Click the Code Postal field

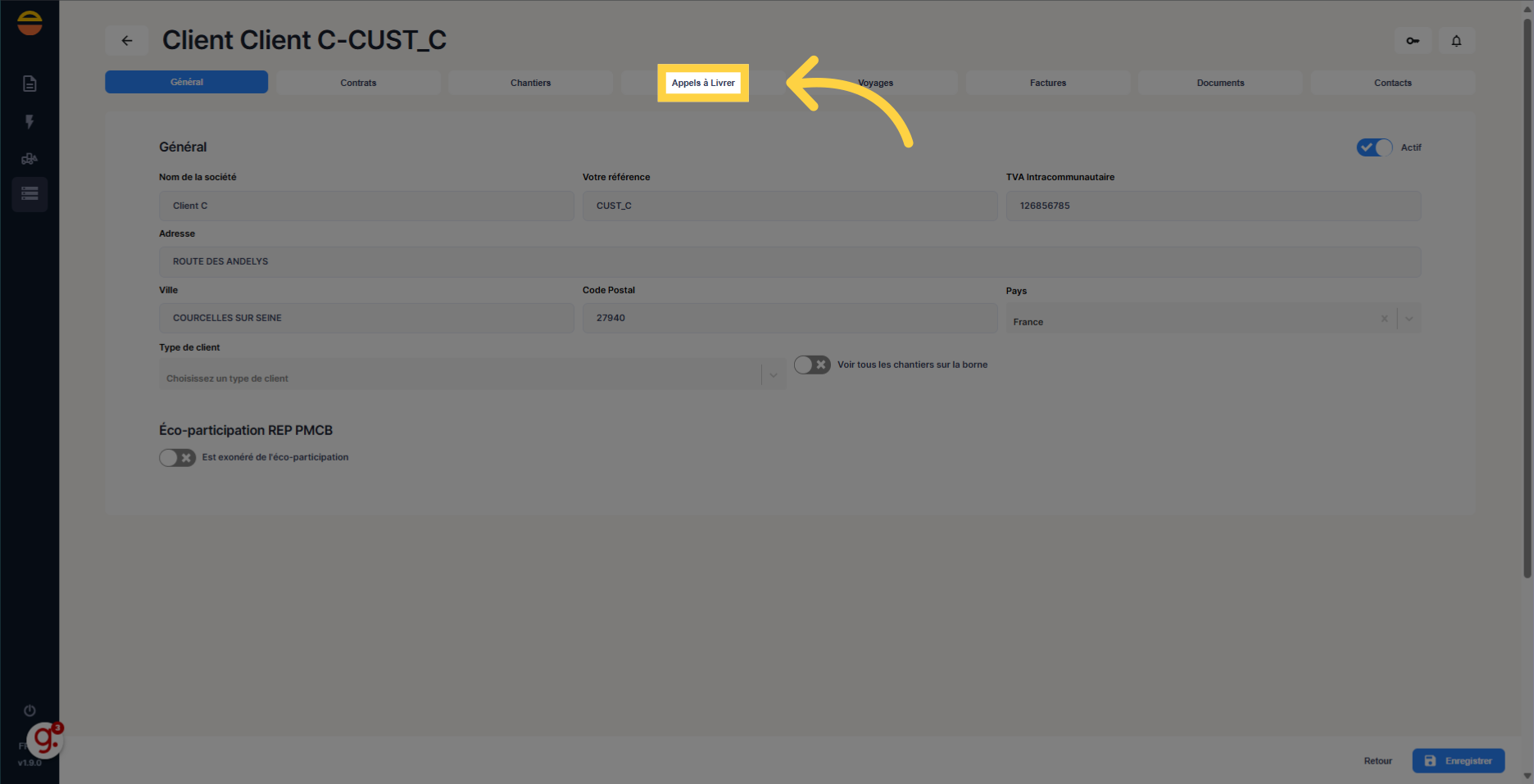790,318
